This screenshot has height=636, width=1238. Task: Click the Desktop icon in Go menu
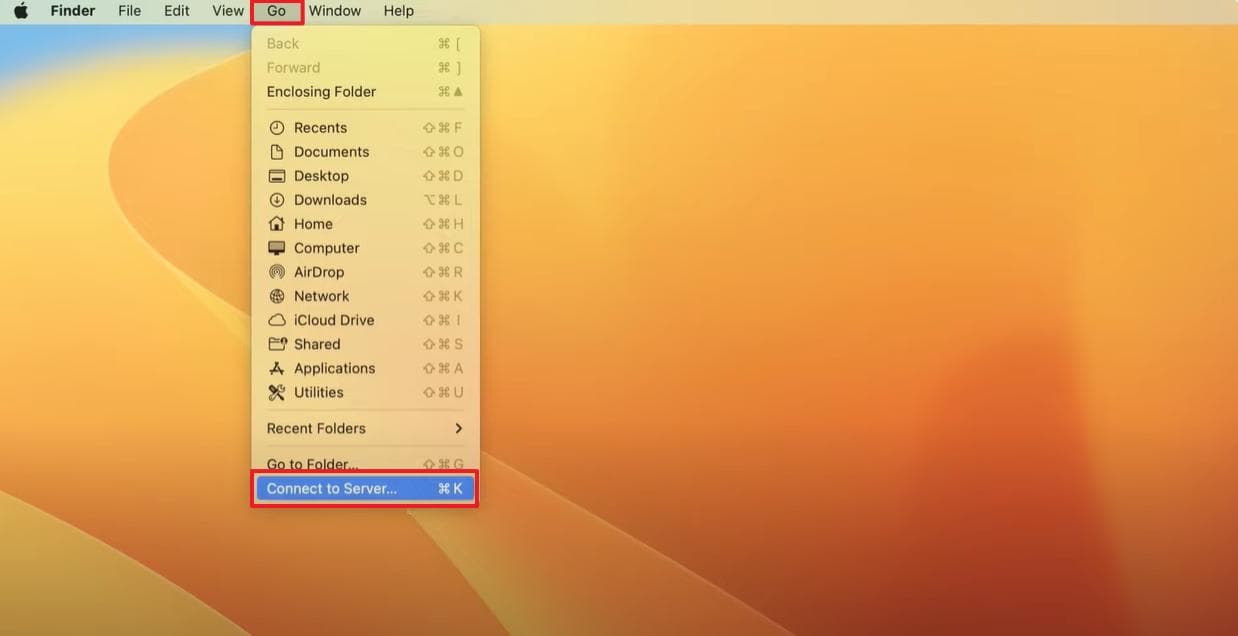tap(277, 176)
